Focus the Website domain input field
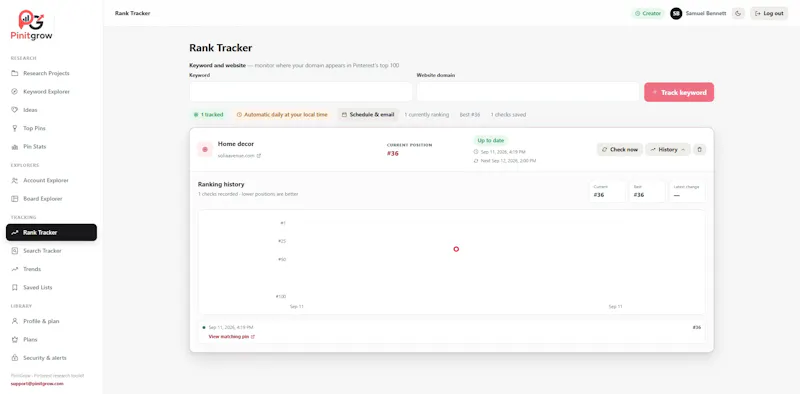 (x=528, y=92)
